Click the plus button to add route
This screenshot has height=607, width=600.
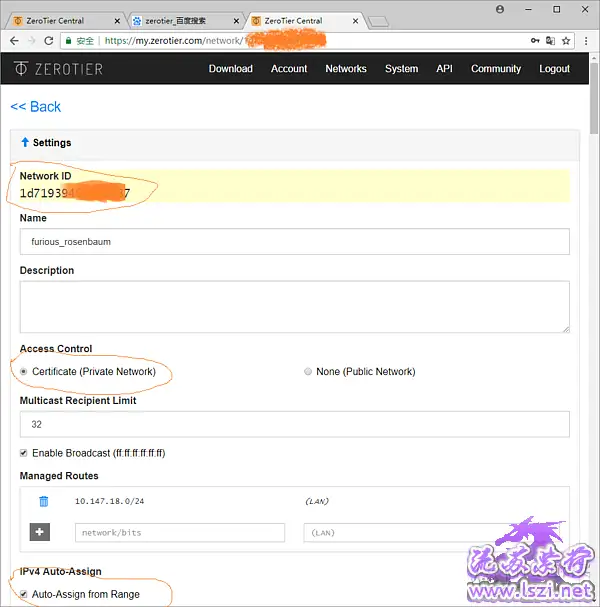pyautogui.click(x=40, y=532)
